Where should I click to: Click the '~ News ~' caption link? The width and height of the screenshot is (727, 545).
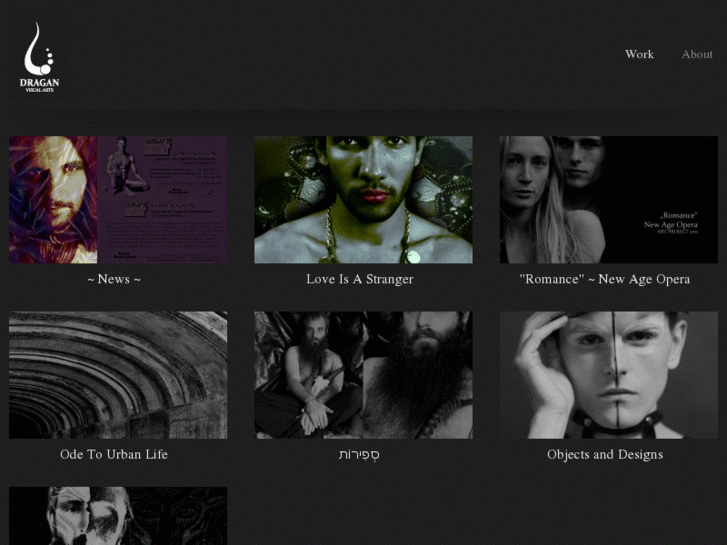(x=114, y=279)
